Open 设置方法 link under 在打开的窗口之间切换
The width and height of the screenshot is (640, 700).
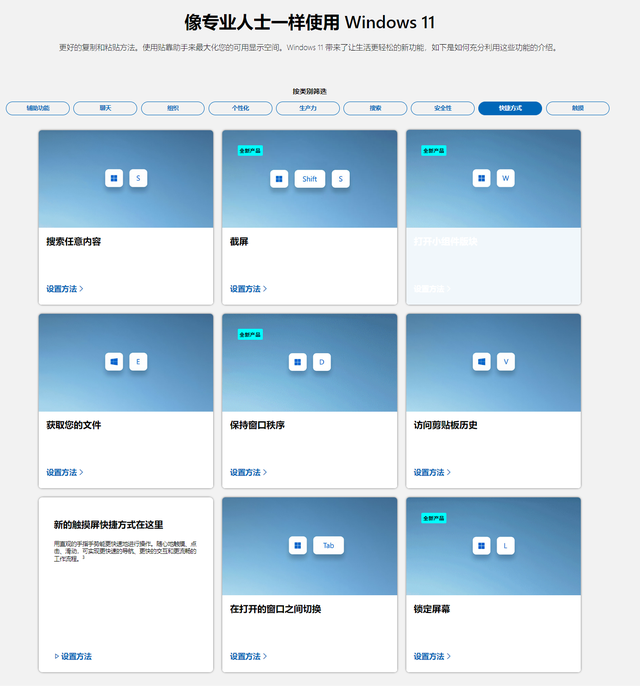[248, 656]
